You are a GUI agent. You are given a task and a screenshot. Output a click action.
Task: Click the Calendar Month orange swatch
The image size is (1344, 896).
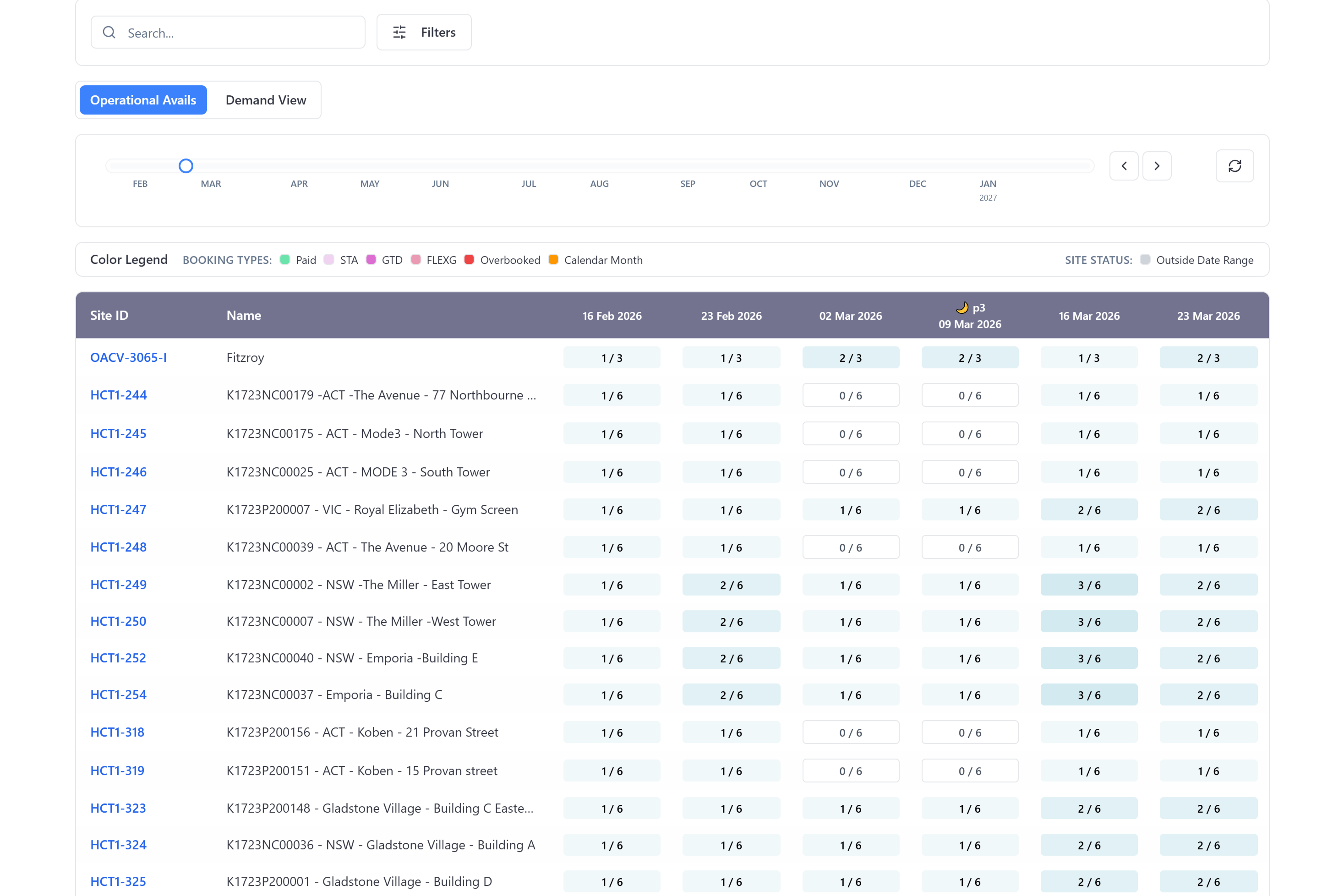[553, 259]
